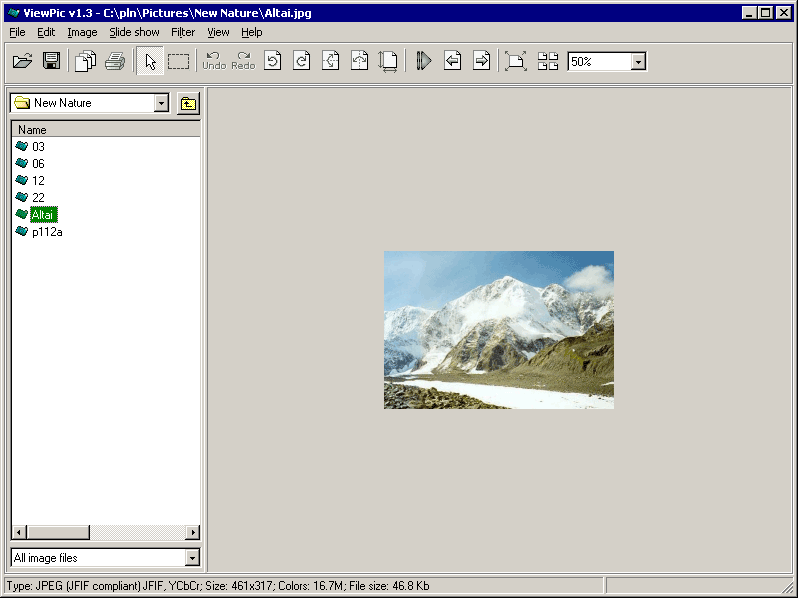Click the up one folder icon
The image size is (798, 598).
click(188, 104)
